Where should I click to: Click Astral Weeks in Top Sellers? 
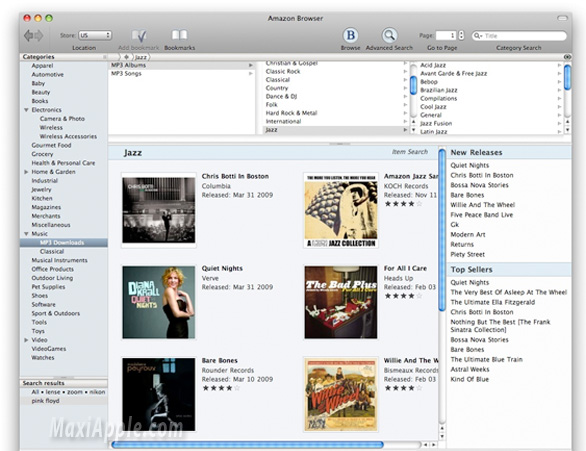pos(470,370)
